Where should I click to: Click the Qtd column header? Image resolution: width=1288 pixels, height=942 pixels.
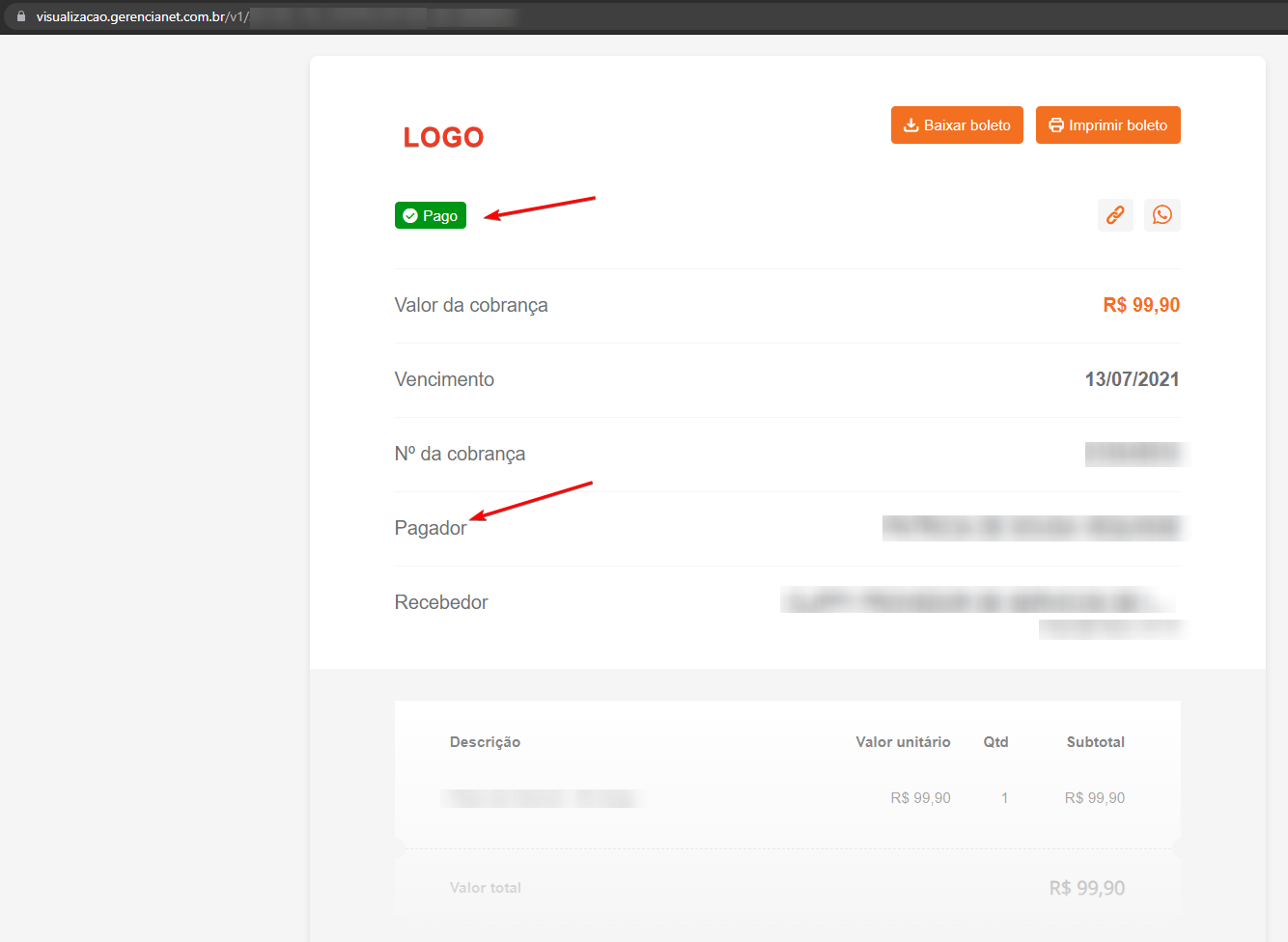(995, 742)
